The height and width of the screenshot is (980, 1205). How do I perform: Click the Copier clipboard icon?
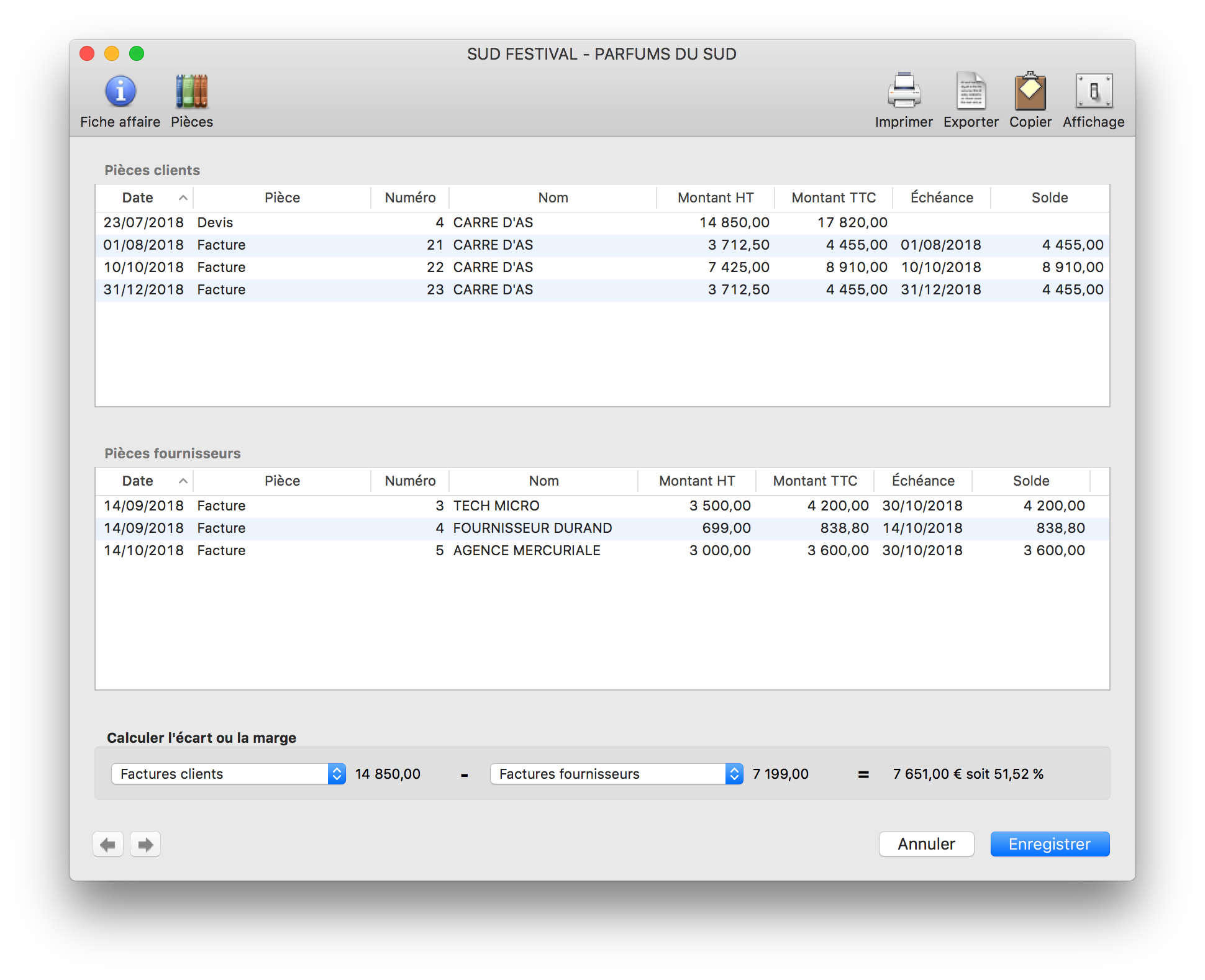1030,91
